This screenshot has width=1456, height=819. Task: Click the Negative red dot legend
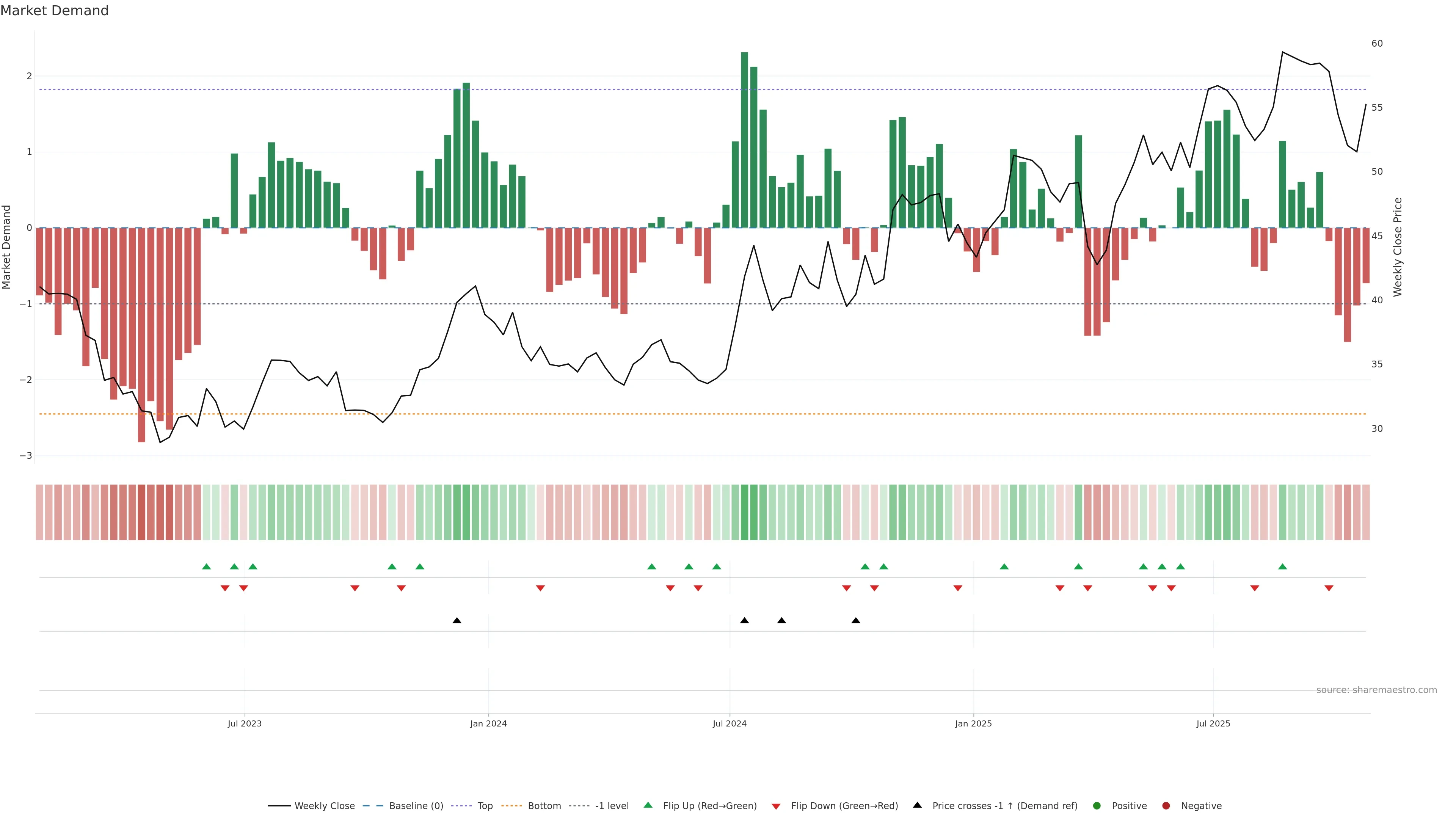pyautogui.click(x=1166, y=806)
